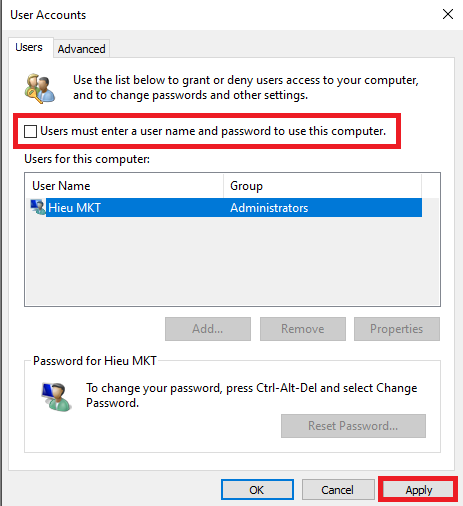Select the Users tab
463x506 pixels.
29,47
